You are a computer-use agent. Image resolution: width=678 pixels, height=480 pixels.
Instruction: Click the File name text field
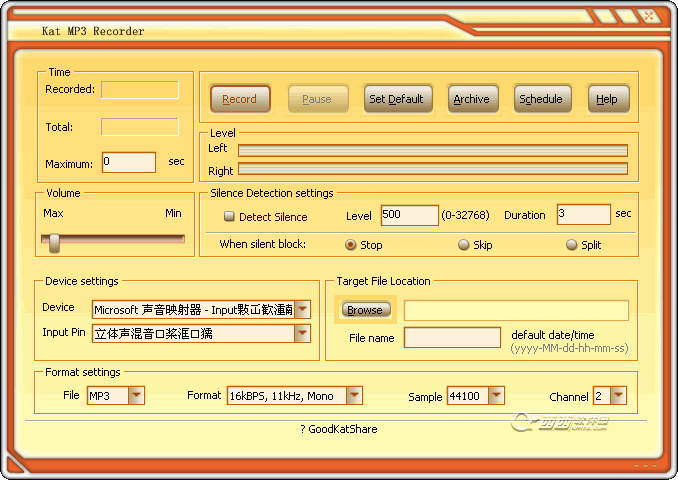click(x=452, y=338)
